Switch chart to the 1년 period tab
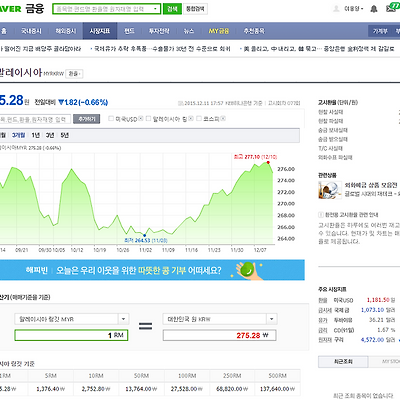Viewport: 400px width, 400px height. pos(36,135)
